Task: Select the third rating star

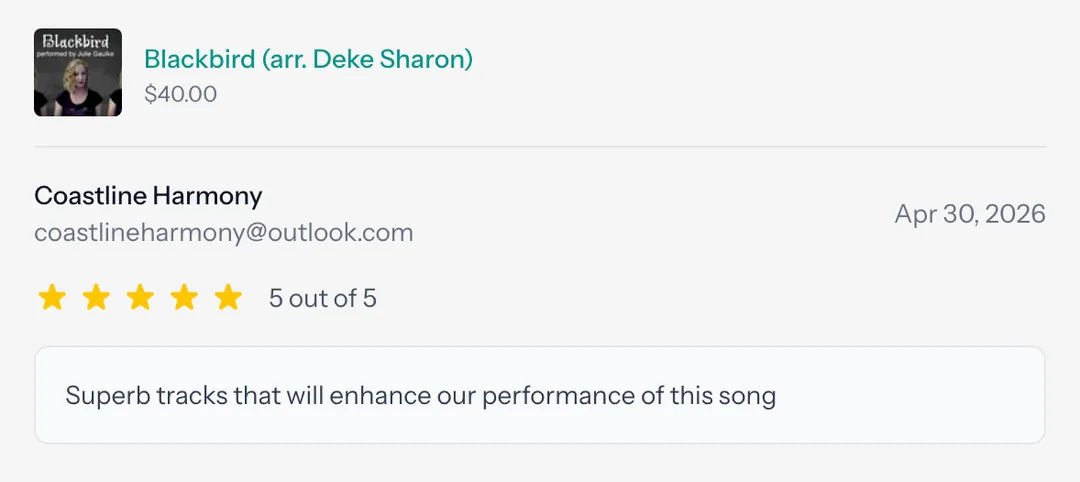Action: (x=141, y=298)
